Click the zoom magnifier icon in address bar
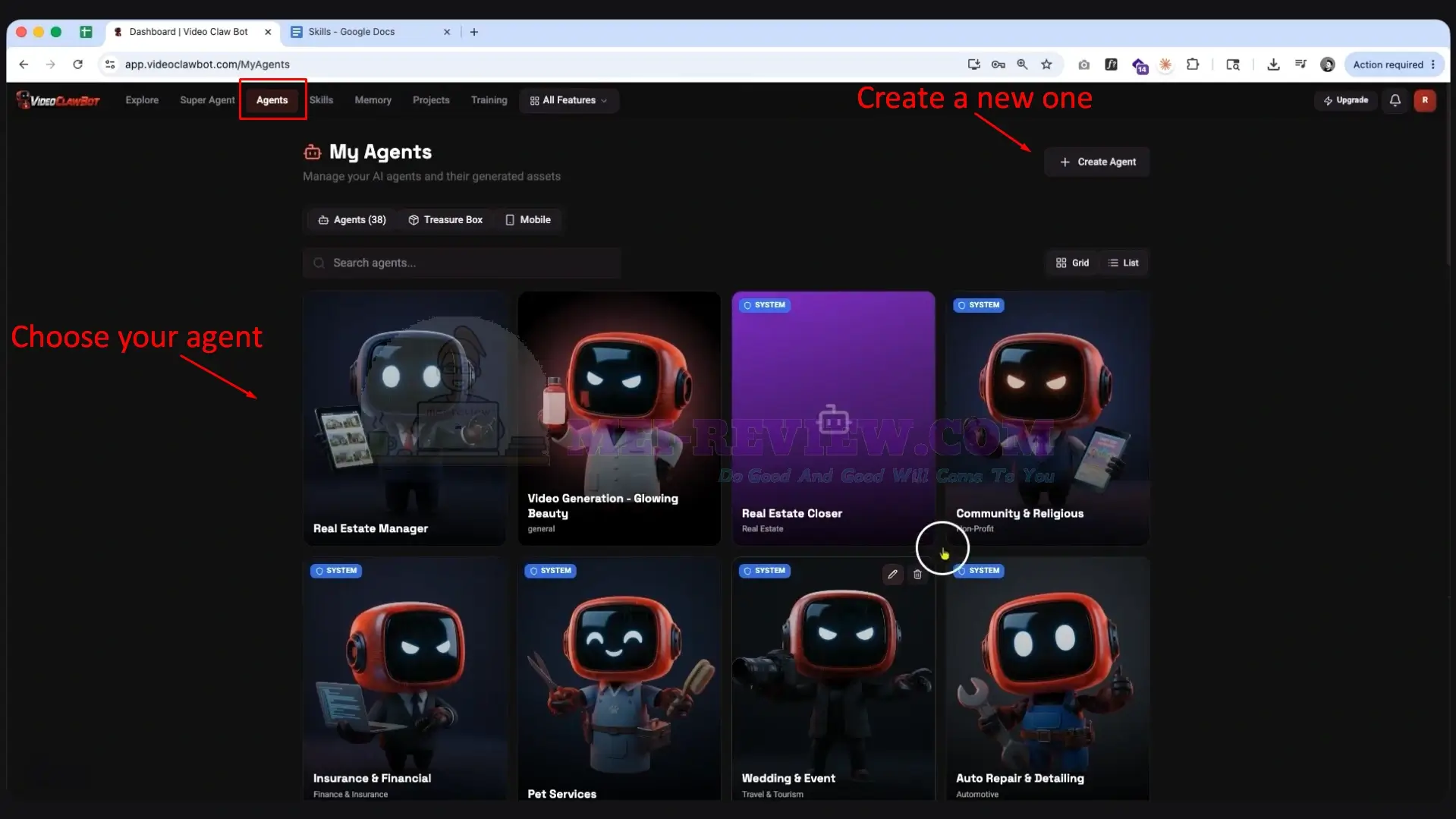The height and width of the screenshot is (819, 1456). 1022,65
